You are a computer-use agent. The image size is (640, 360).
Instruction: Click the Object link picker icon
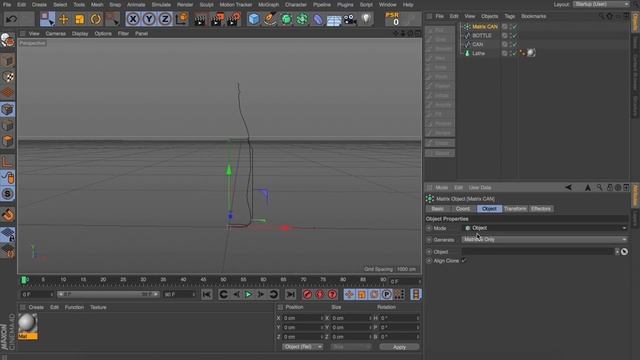coord(624,252)
